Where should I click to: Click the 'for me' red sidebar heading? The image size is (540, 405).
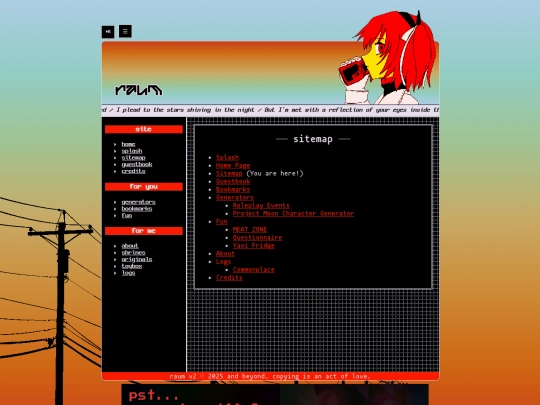[x=144, y=231]
